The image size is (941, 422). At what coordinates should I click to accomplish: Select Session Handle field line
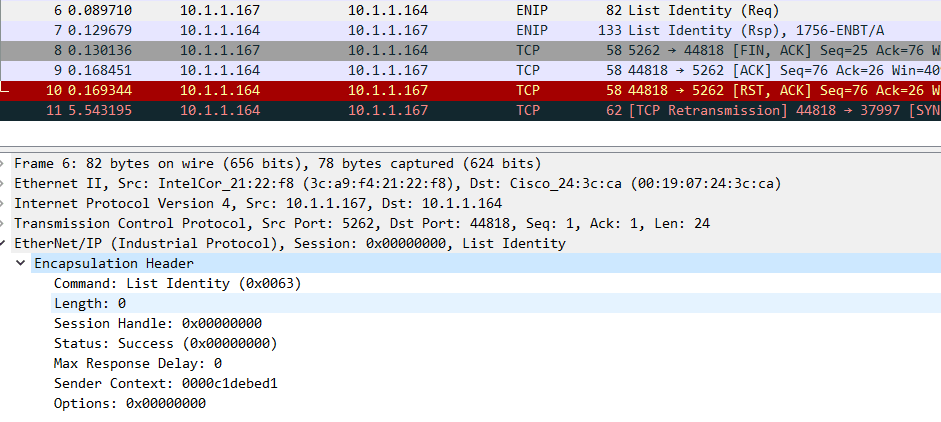tap(158, 324)
